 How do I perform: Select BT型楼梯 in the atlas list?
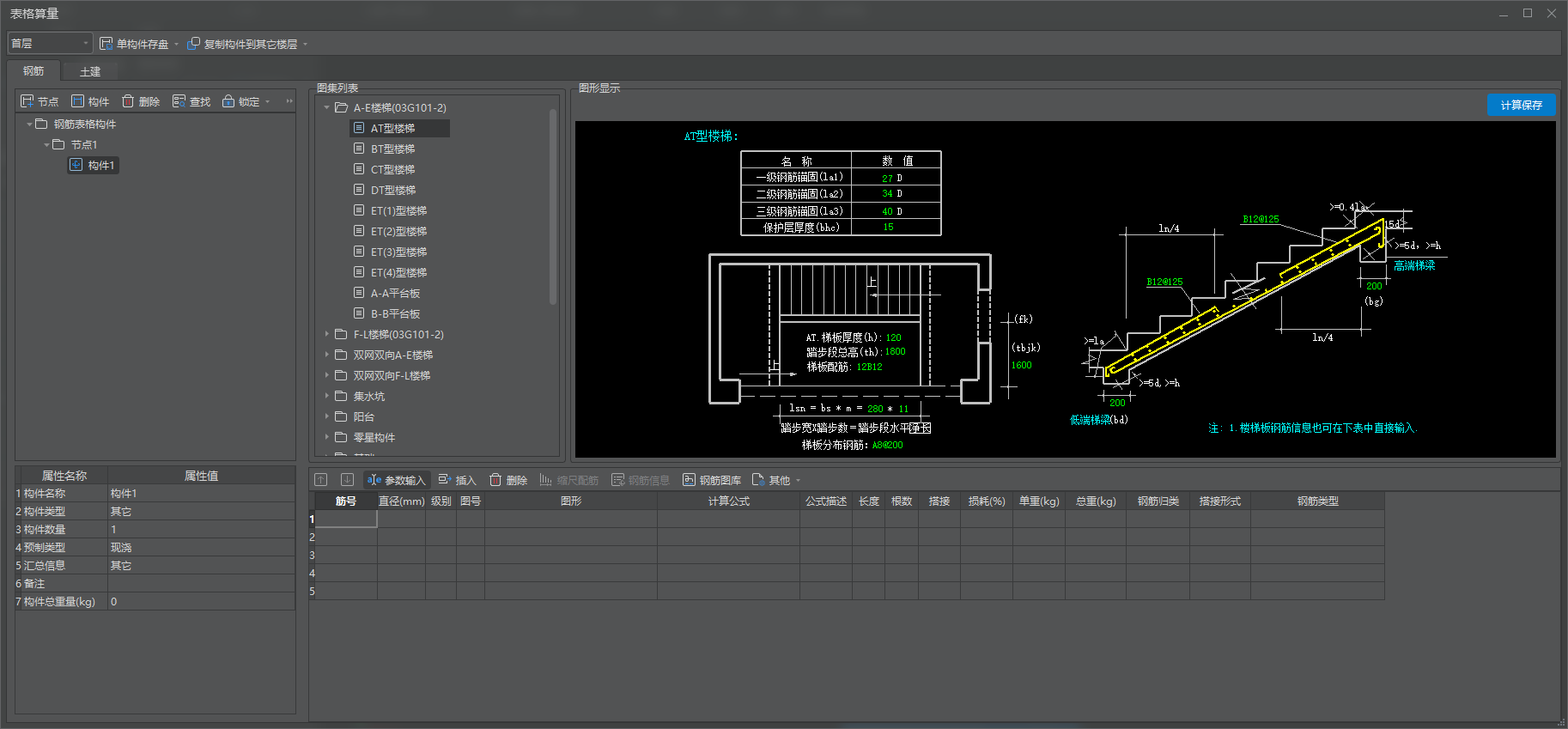click(392, 149)
